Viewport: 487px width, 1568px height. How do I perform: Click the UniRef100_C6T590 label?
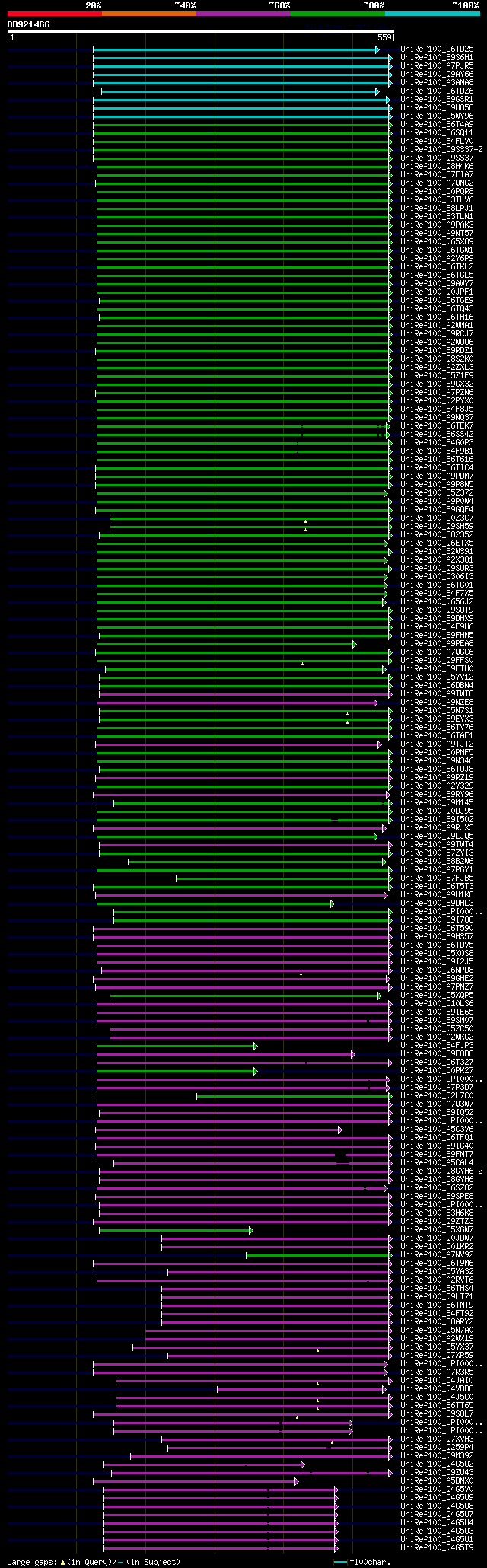click(x=437, y=929)
